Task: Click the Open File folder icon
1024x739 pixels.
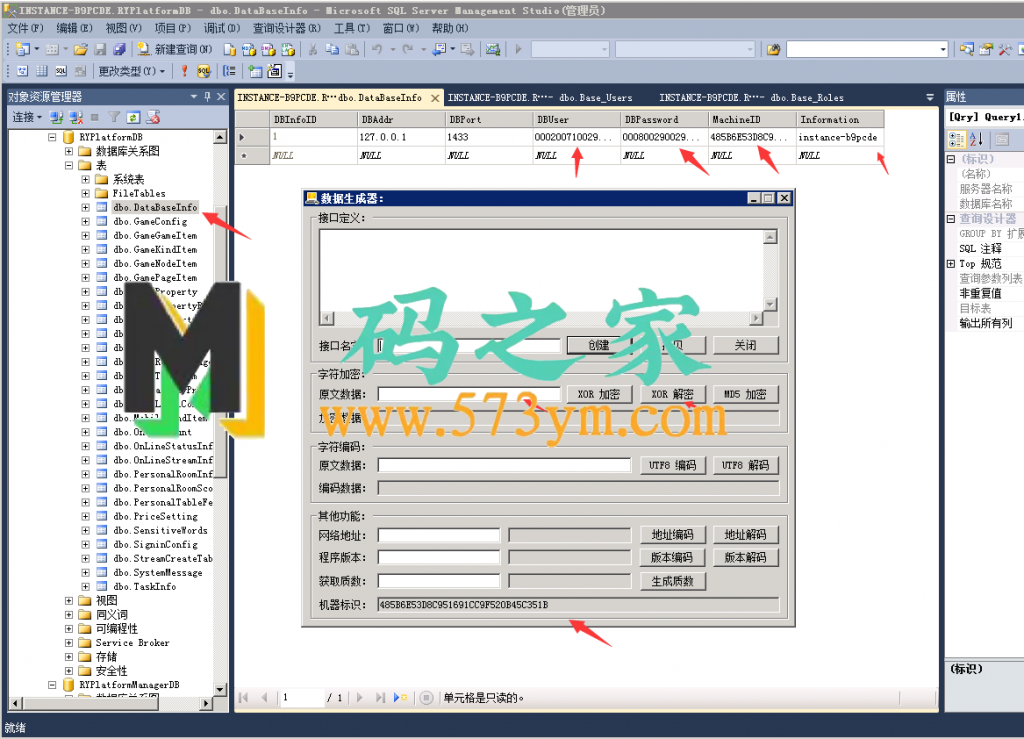Action: tap(81, 50)
